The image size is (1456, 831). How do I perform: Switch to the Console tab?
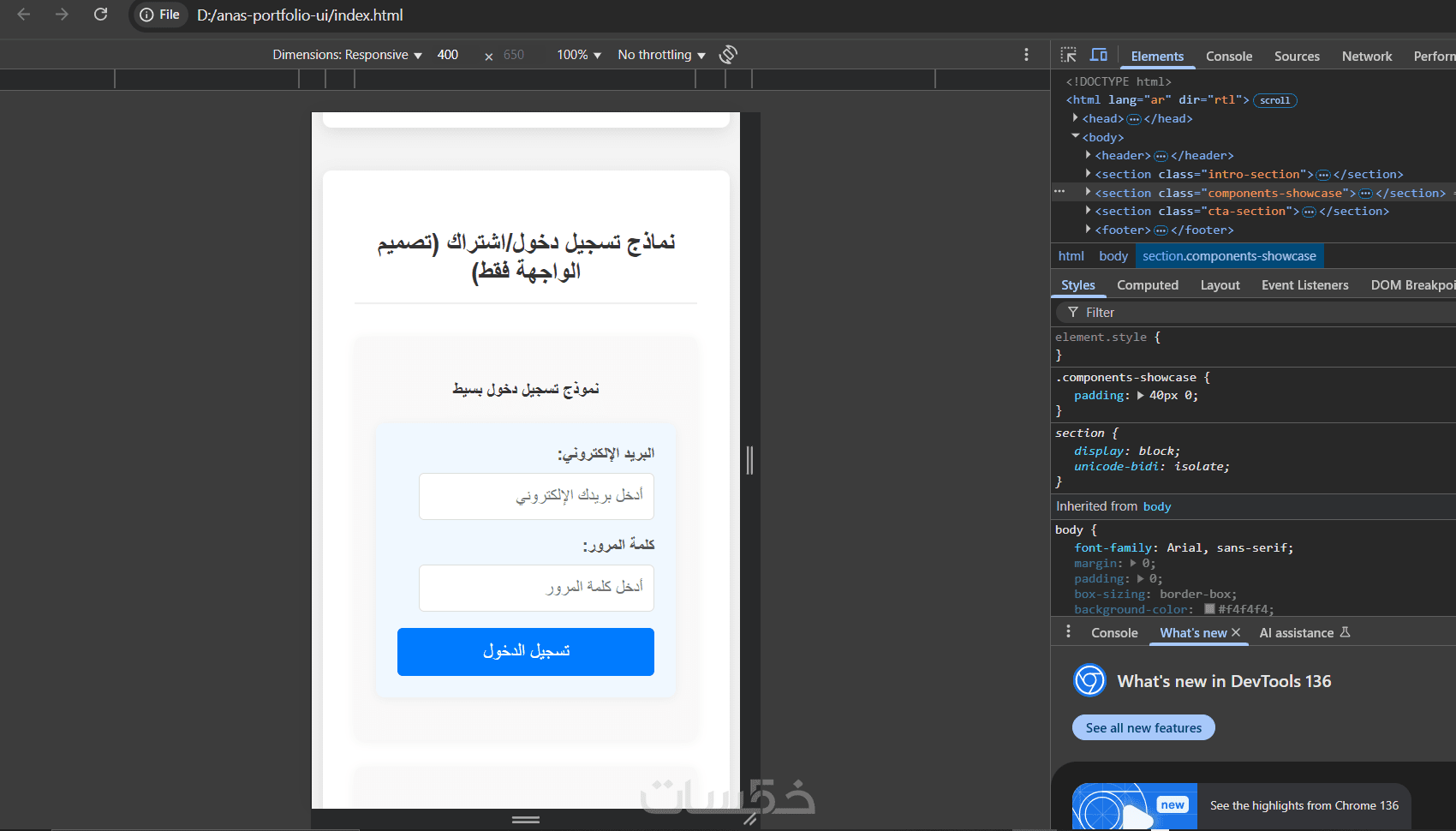tap(1229, 57)
